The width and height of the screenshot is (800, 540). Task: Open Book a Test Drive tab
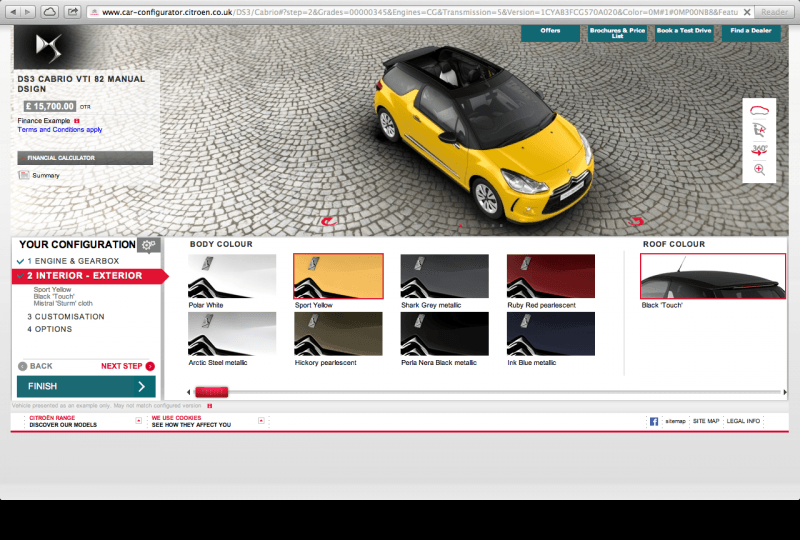pos(684,33)
